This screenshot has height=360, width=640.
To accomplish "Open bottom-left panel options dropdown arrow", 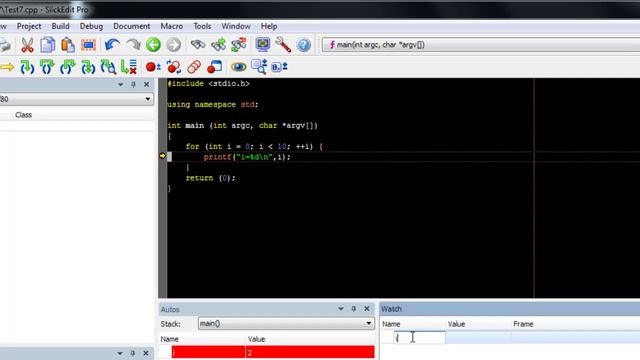I will (120, 353).
